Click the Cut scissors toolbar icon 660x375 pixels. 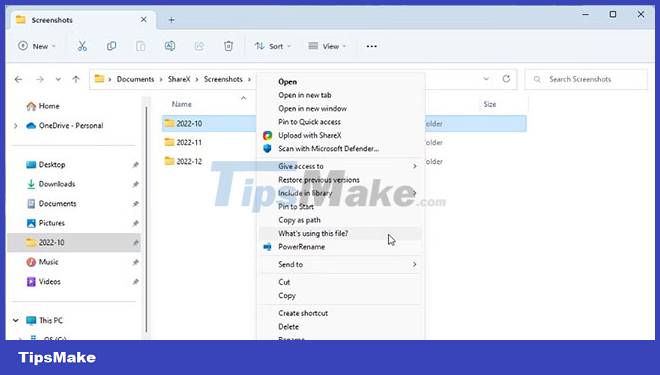[82, 46]
